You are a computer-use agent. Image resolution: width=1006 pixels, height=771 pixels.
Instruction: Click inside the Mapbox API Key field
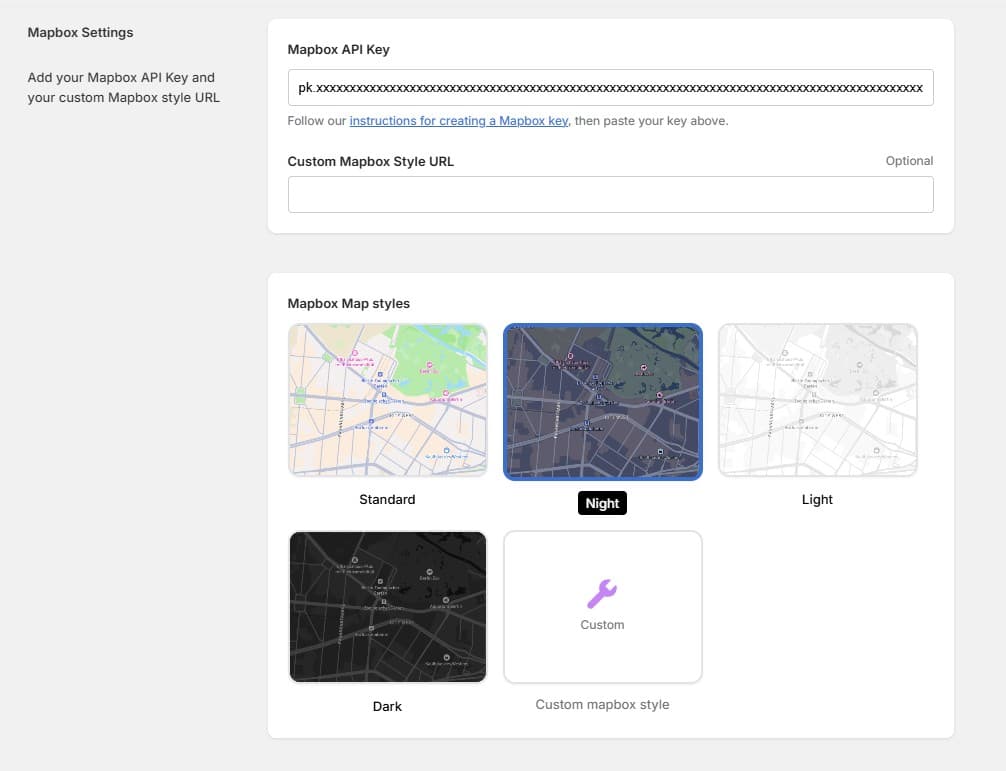[610, 88]
